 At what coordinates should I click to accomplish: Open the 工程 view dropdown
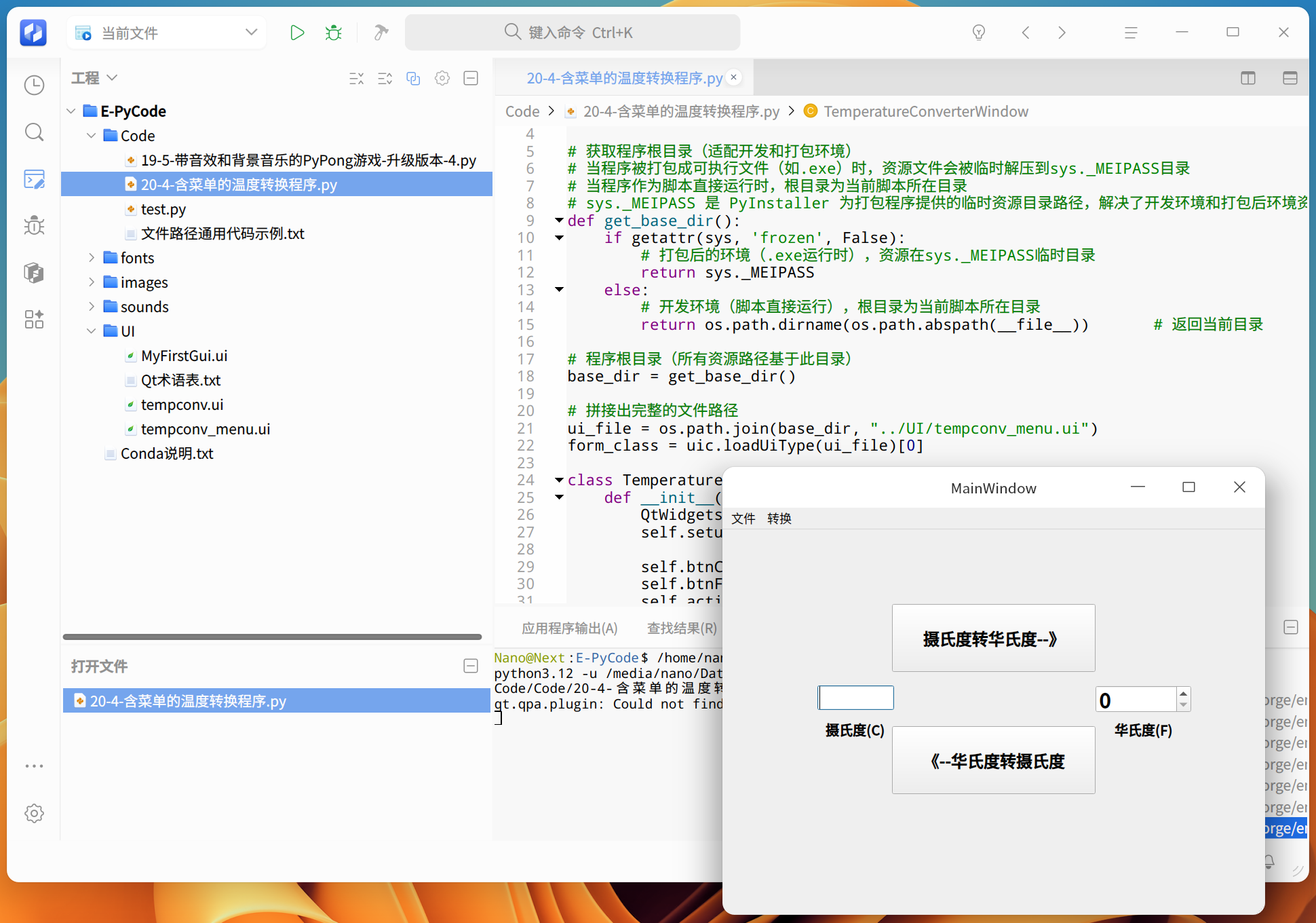pyautogui.click(x=94, y=78)
